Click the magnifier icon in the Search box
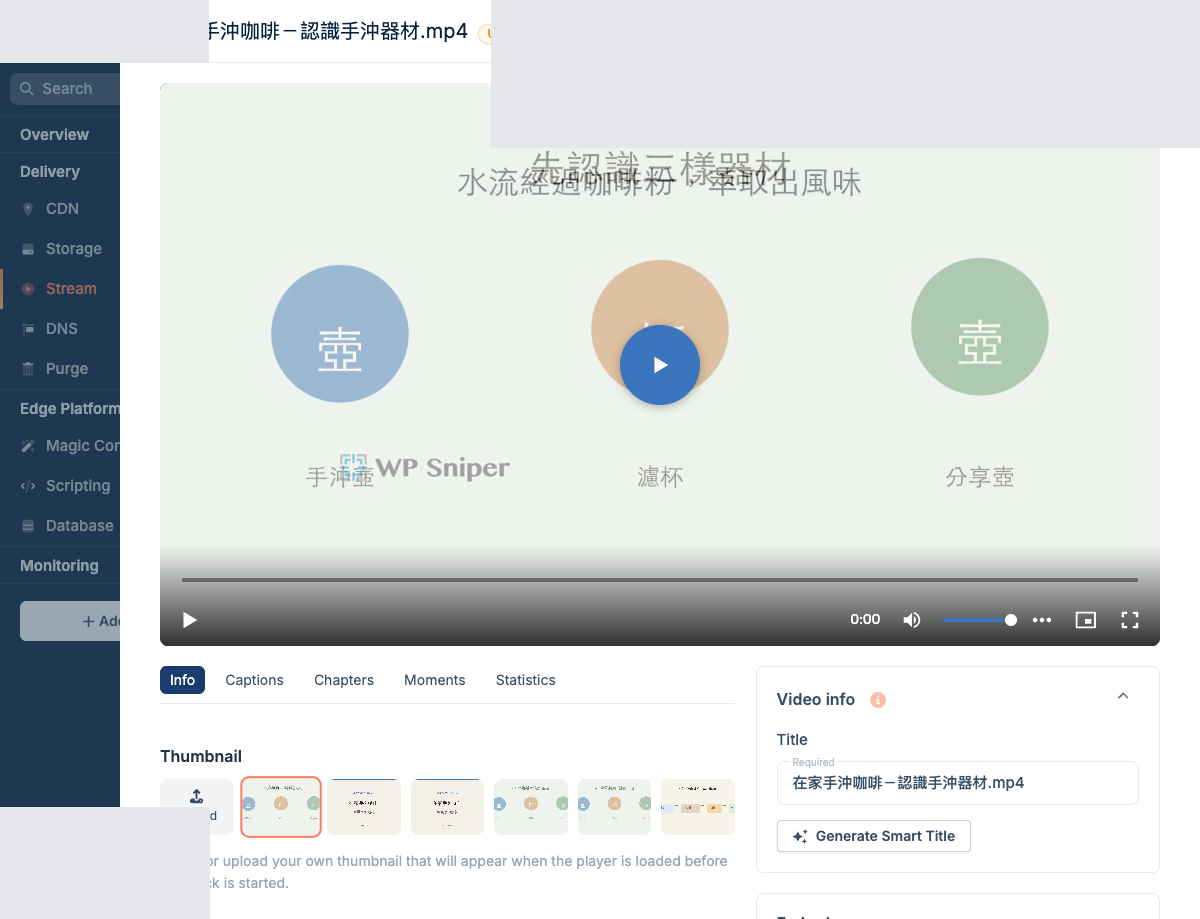This screenshot has height=919, width=1200. tap(27, 89)
